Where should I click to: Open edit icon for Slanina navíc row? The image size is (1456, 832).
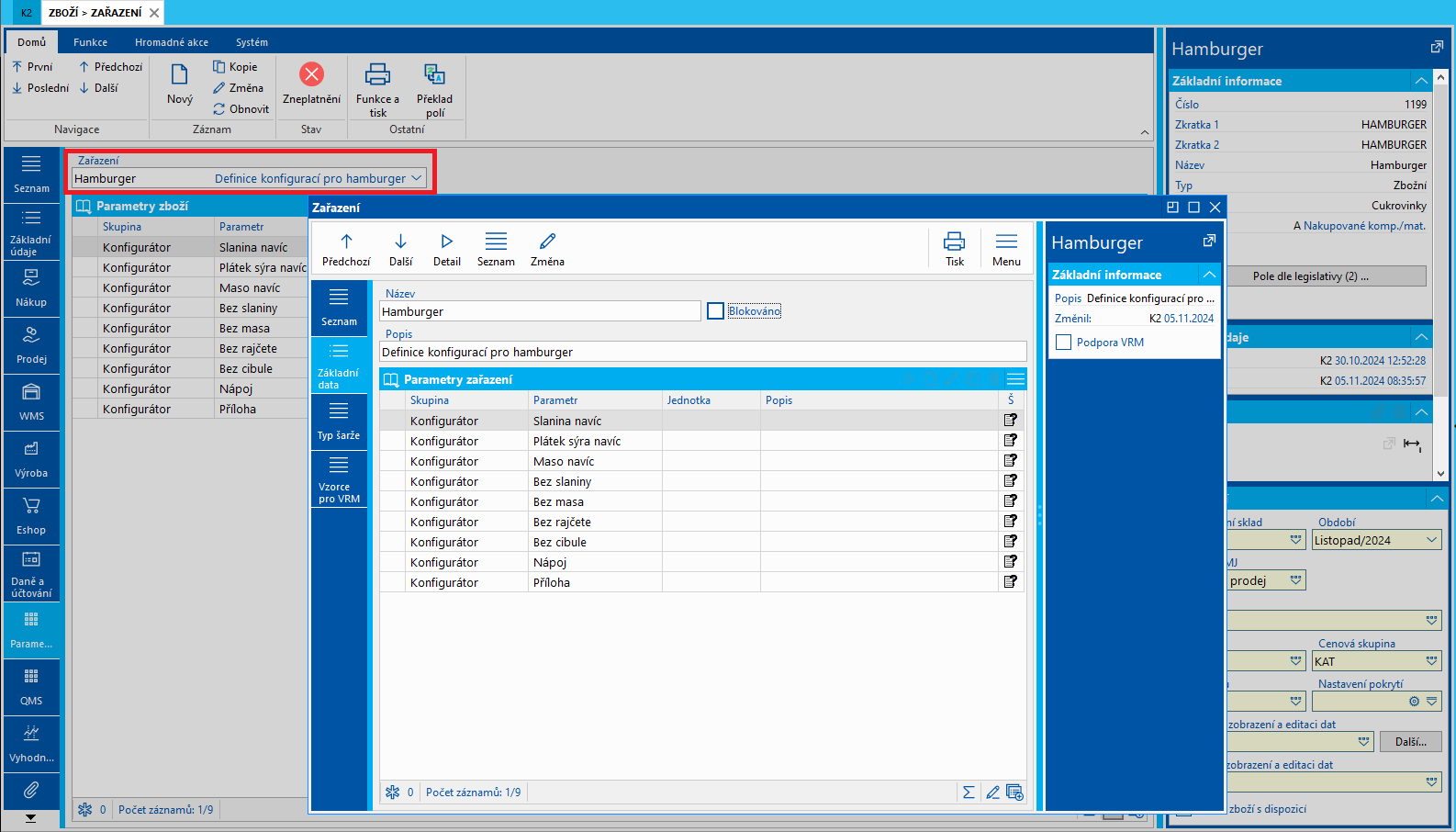[1011, 421]
